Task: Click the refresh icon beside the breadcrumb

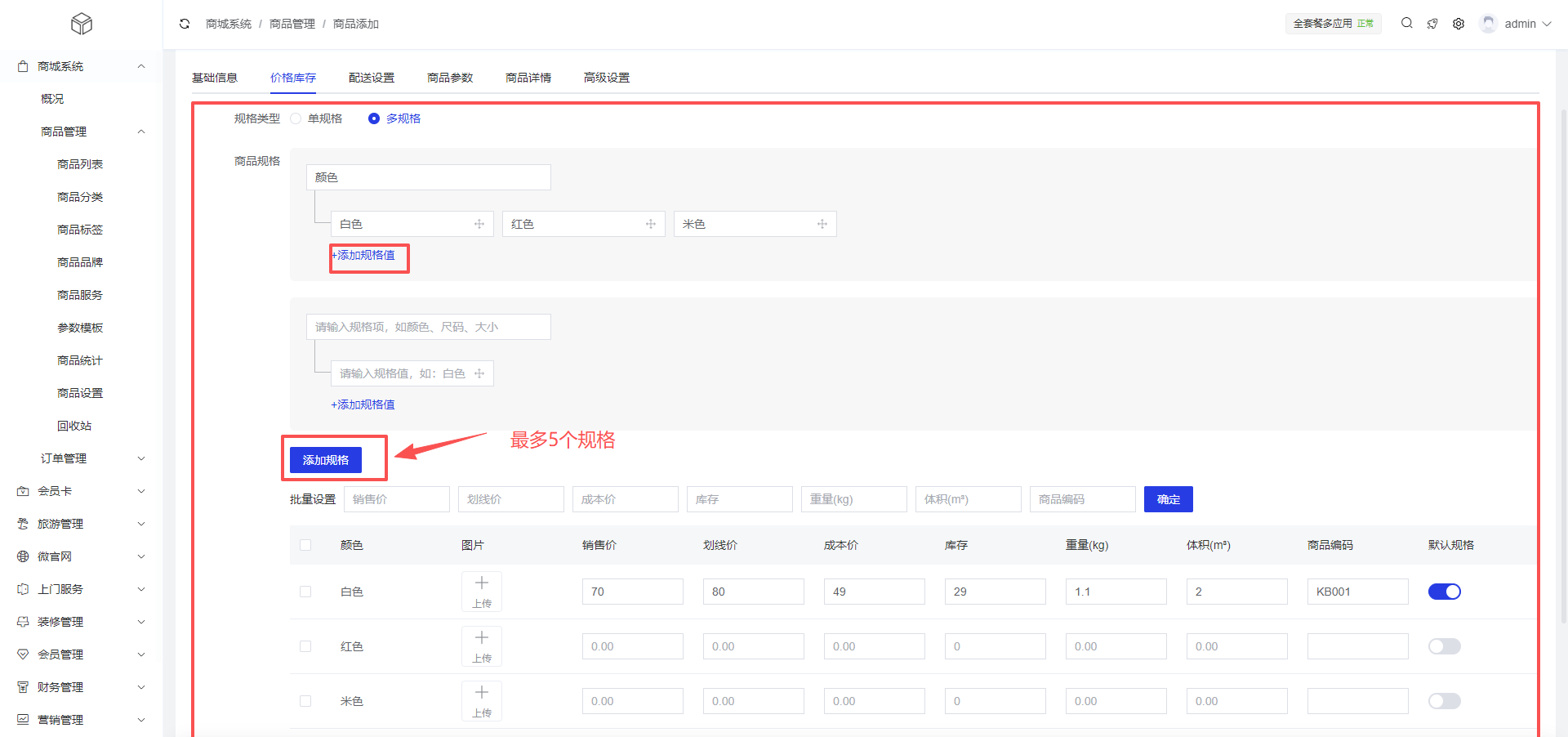Action: [185, 24]
